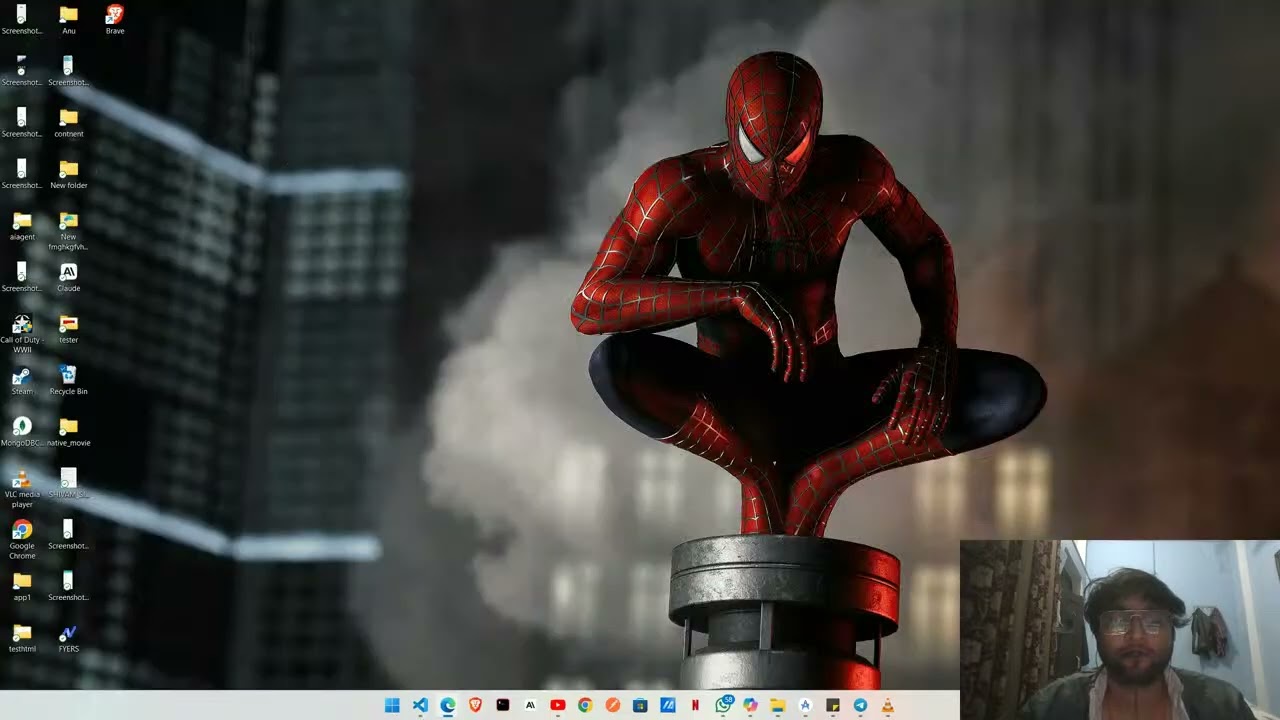Select the native_movie folder
Image resolution: width=1280 pixels, height=720 pixels.
coord(68,431)
